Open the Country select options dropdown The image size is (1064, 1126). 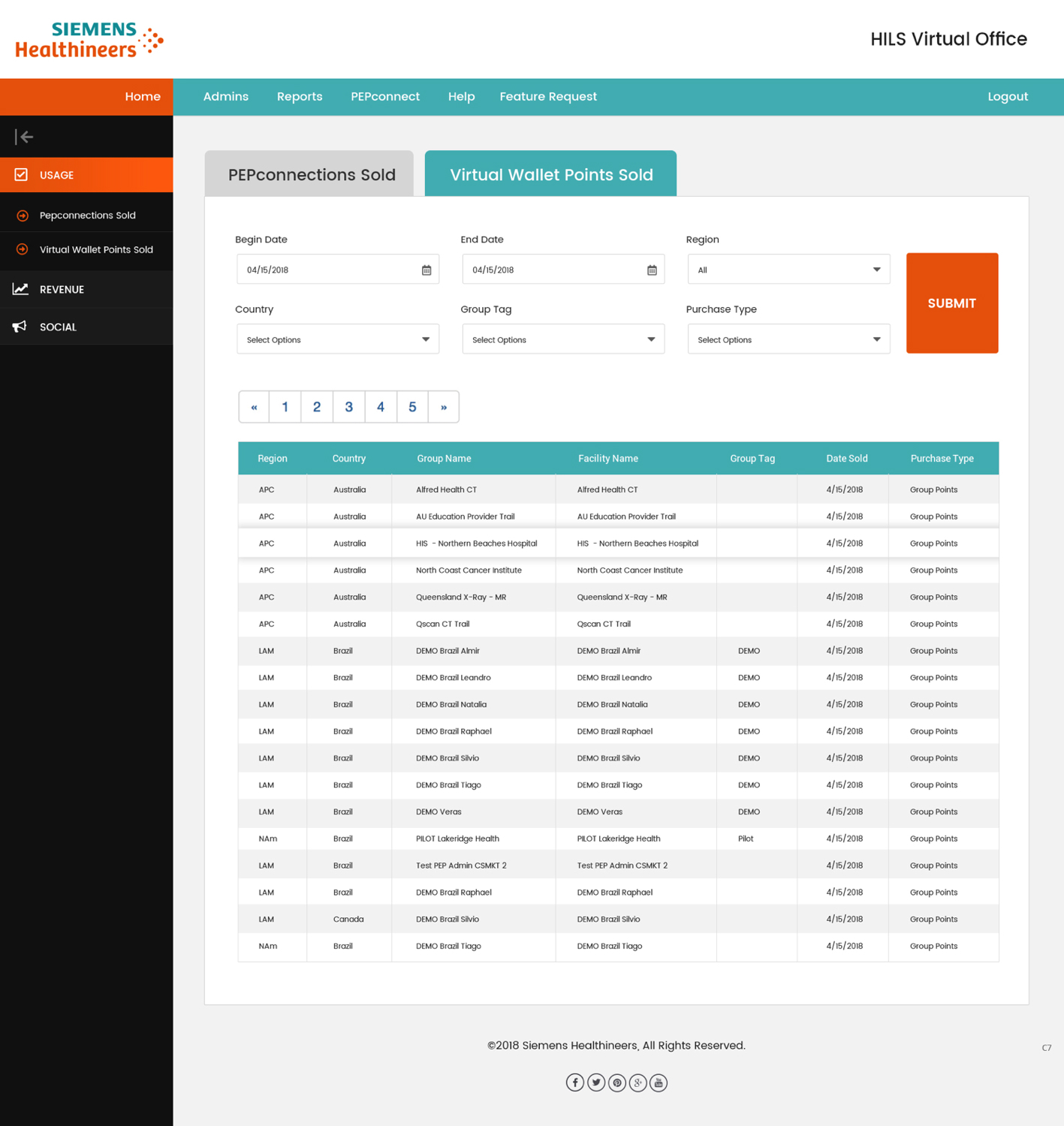pos(338,339)
